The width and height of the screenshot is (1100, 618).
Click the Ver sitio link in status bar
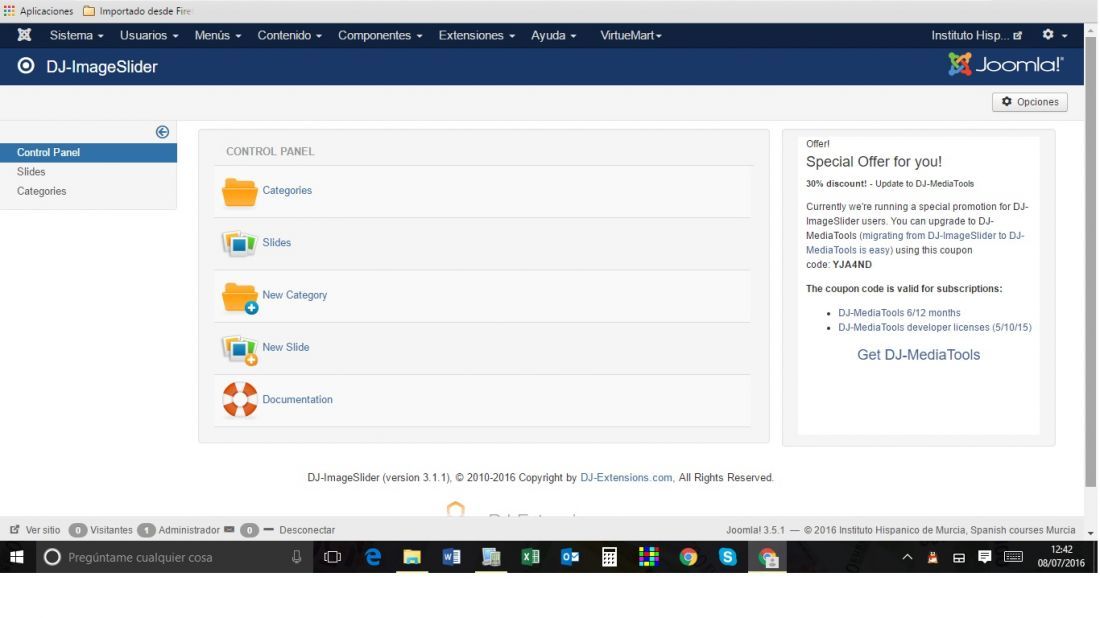(35, 530)
